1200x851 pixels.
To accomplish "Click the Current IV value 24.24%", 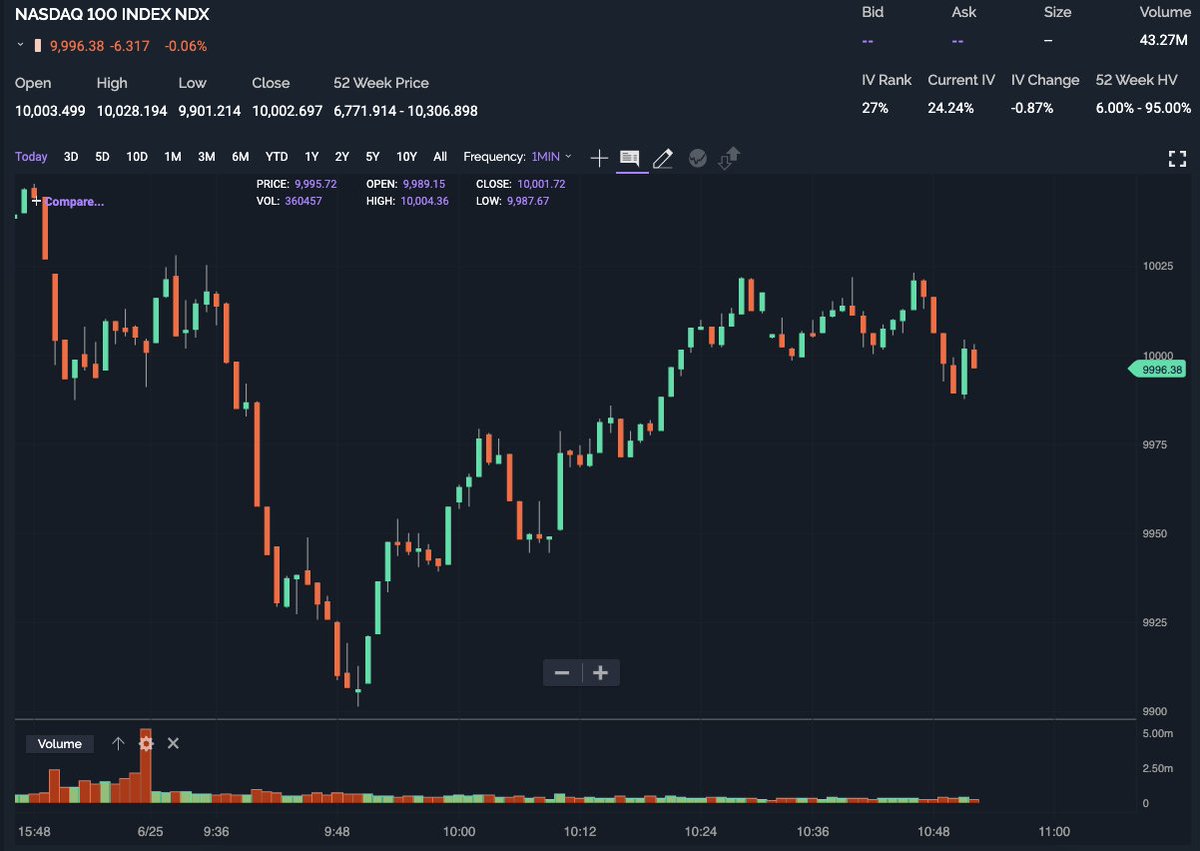I will coord(951,108).
